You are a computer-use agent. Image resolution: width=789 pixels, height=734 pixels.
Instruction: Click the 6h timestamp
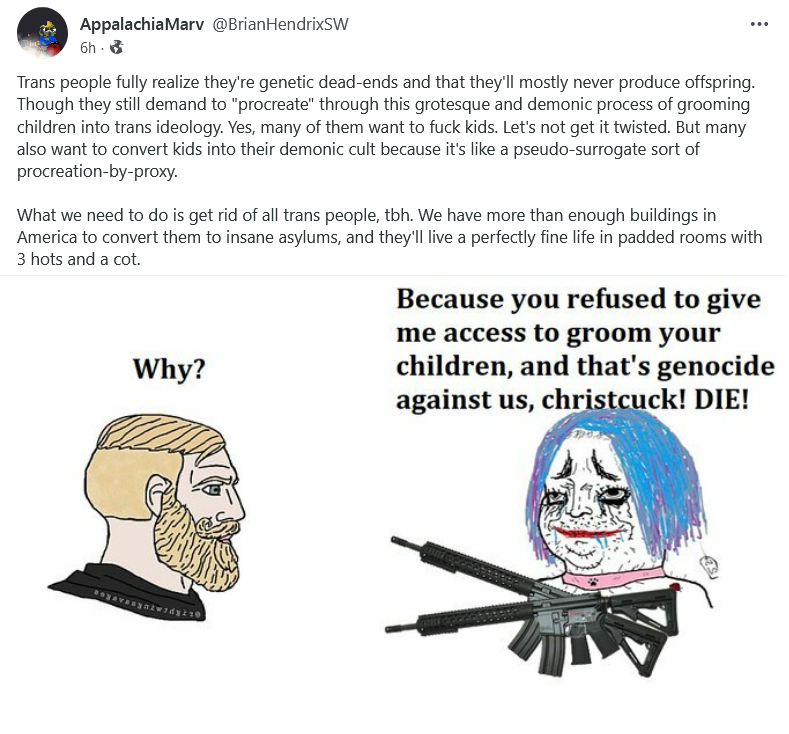tap(88, 47)
